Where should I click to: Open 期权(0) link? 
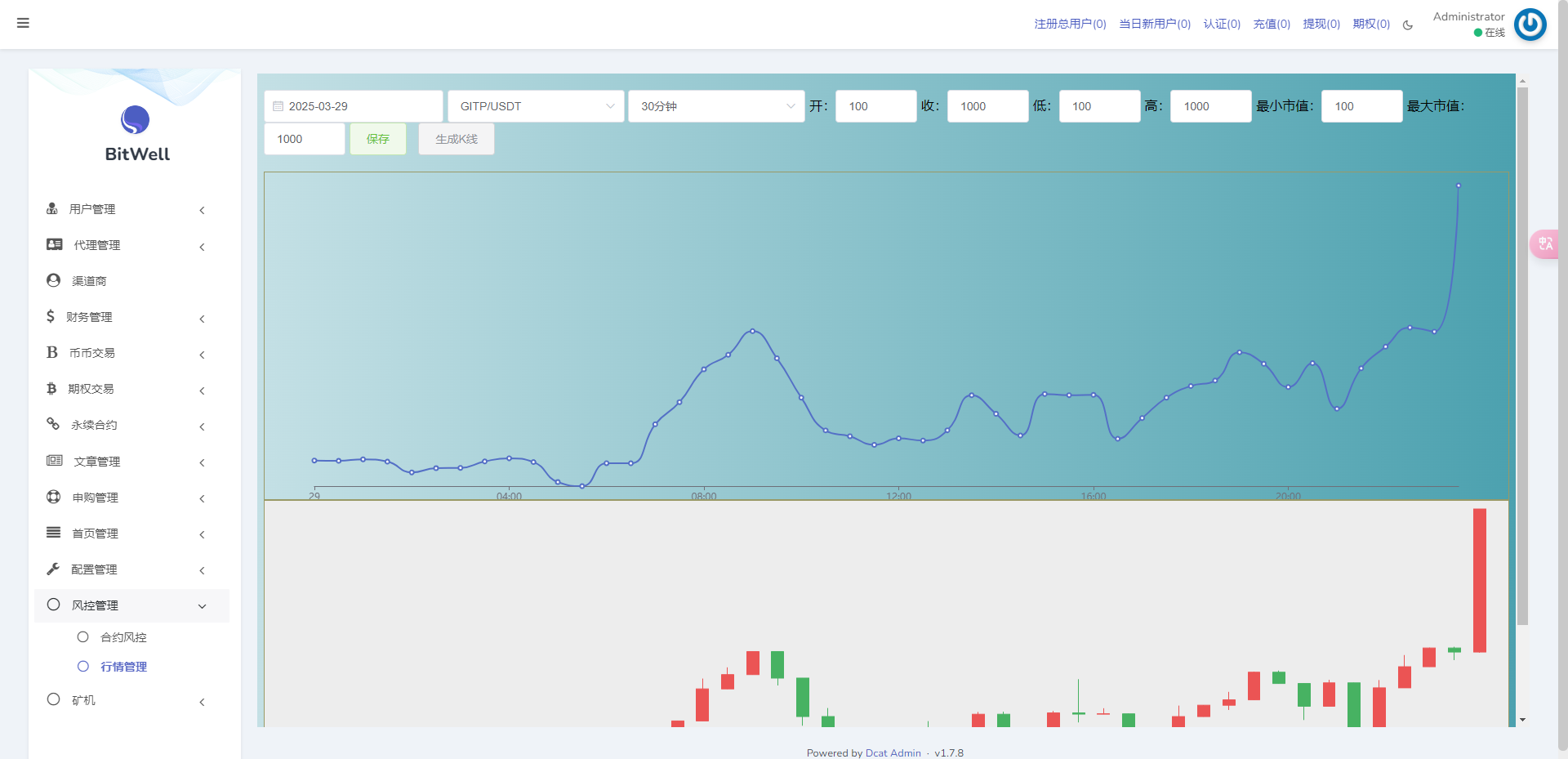[x=1371, y=24]
